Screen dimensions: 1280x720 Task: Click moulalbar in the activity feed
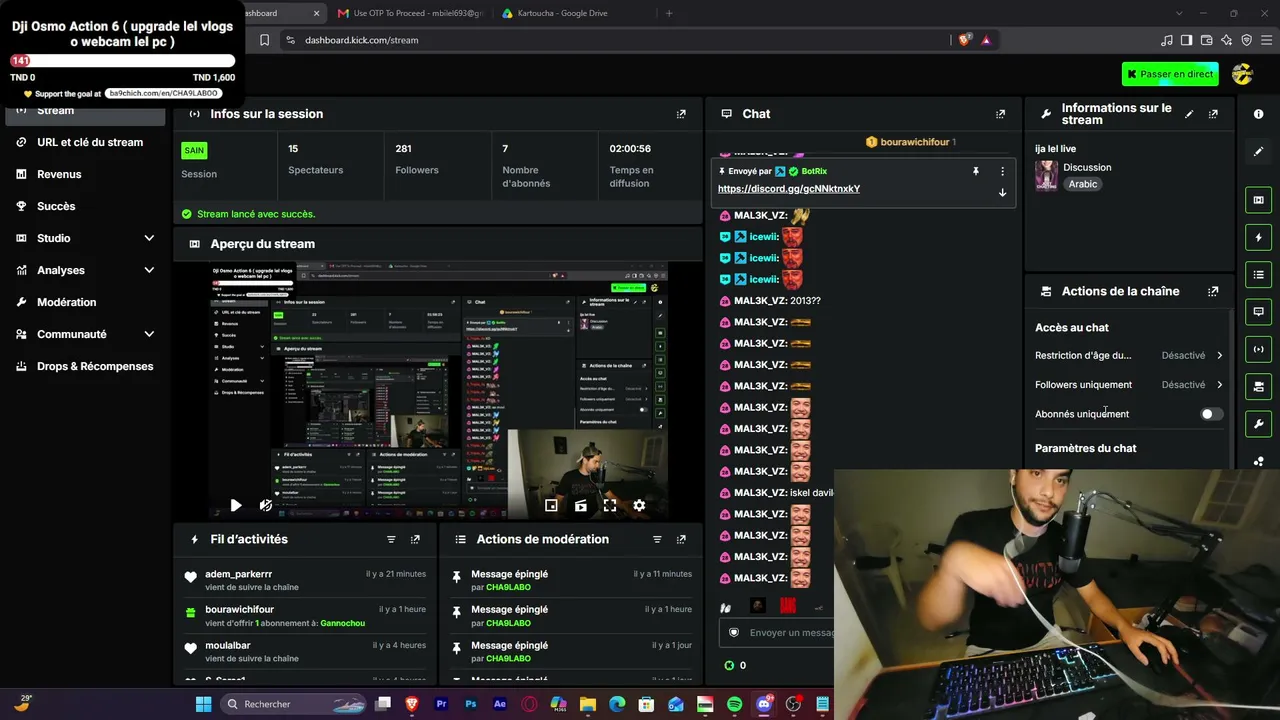coord(228,646)
